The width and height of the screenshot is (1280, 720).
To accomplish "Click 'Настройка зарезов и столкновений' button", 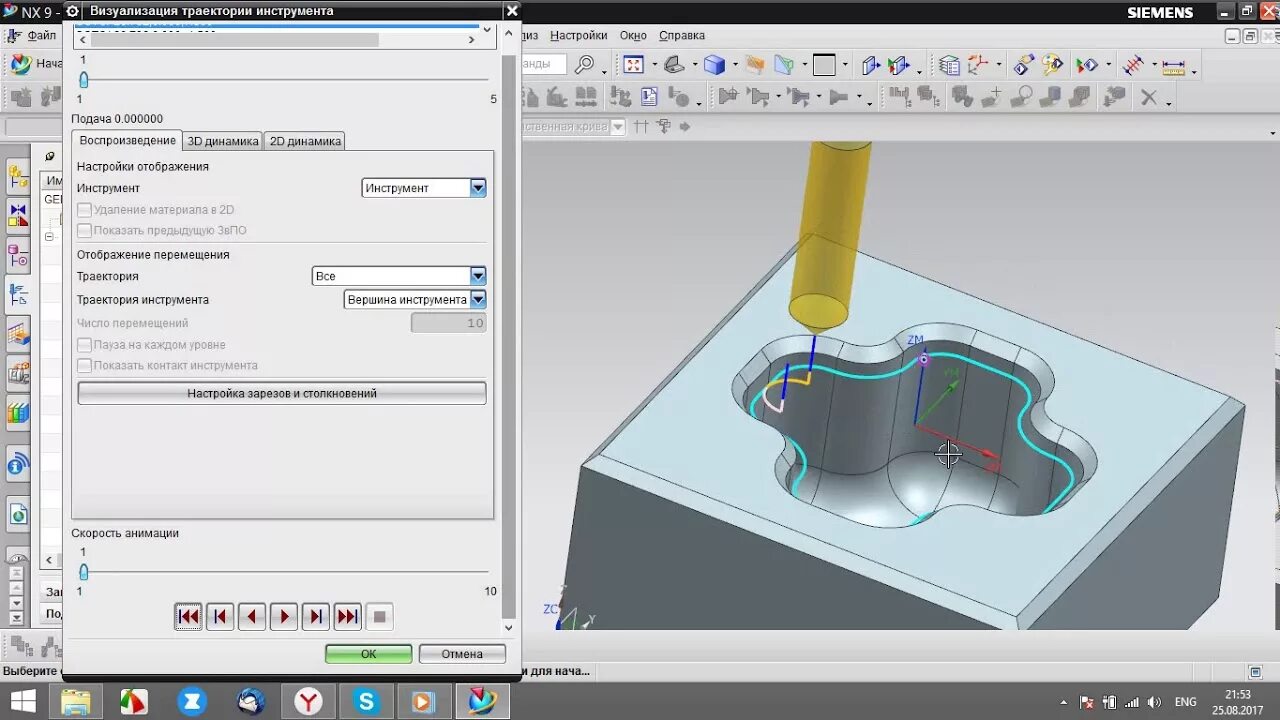I will [x=282, y=393].
